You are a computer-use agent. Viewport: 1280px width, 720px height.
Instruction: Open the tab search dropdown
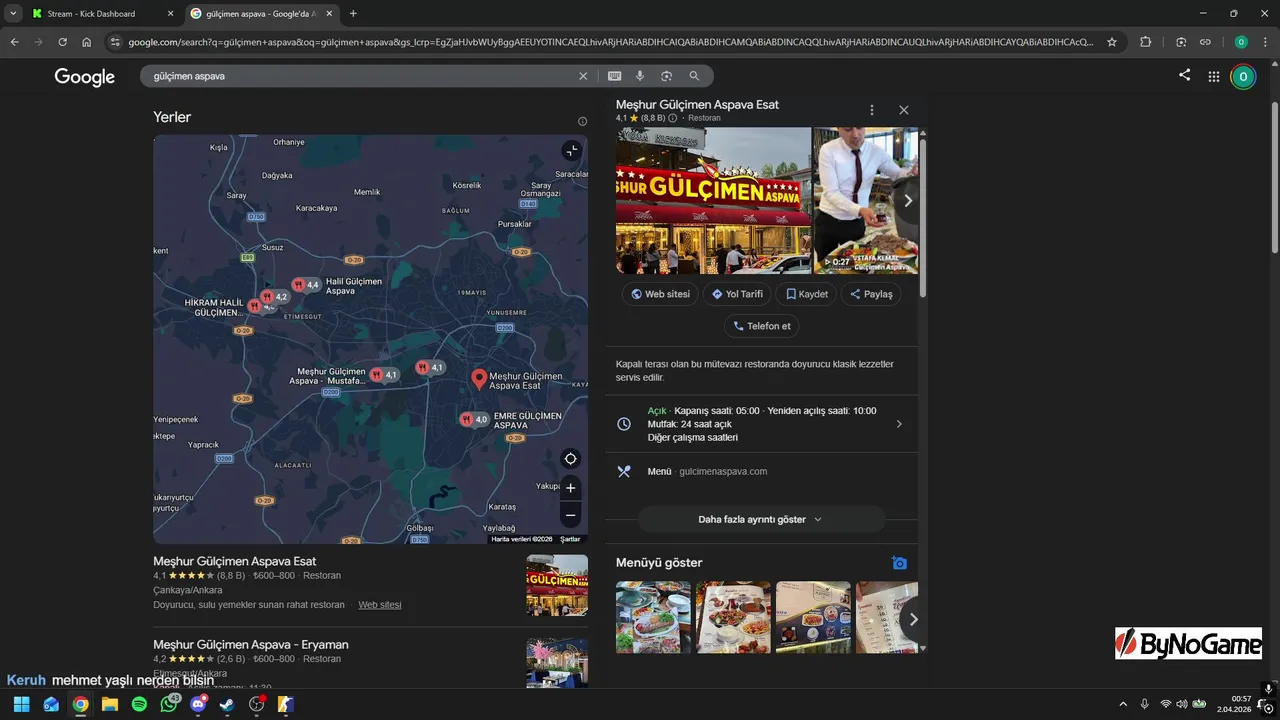(13, 14)
